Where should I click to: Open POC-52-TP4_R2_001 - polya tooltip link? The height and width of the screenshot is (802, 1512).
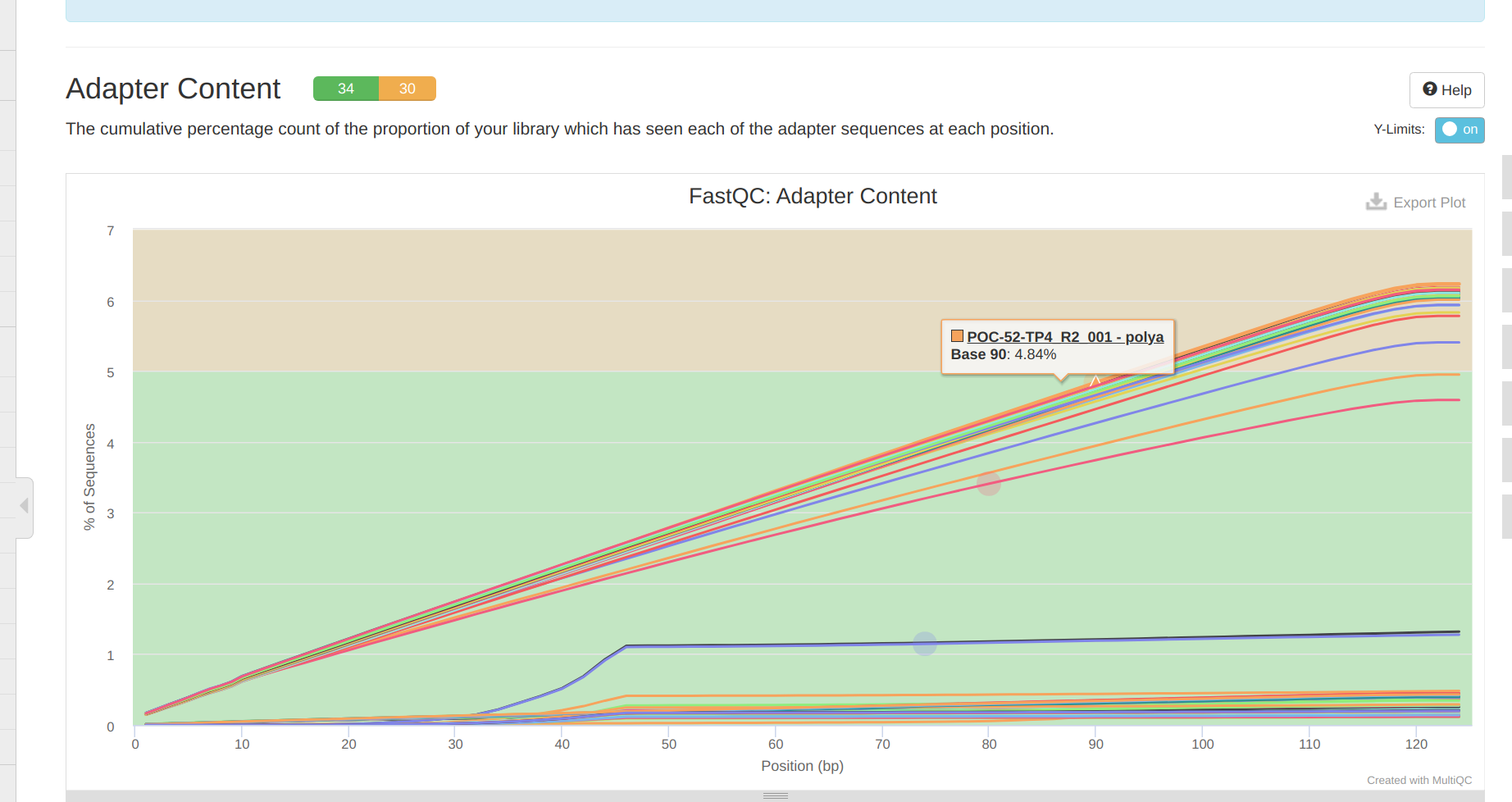(1065, 337)
